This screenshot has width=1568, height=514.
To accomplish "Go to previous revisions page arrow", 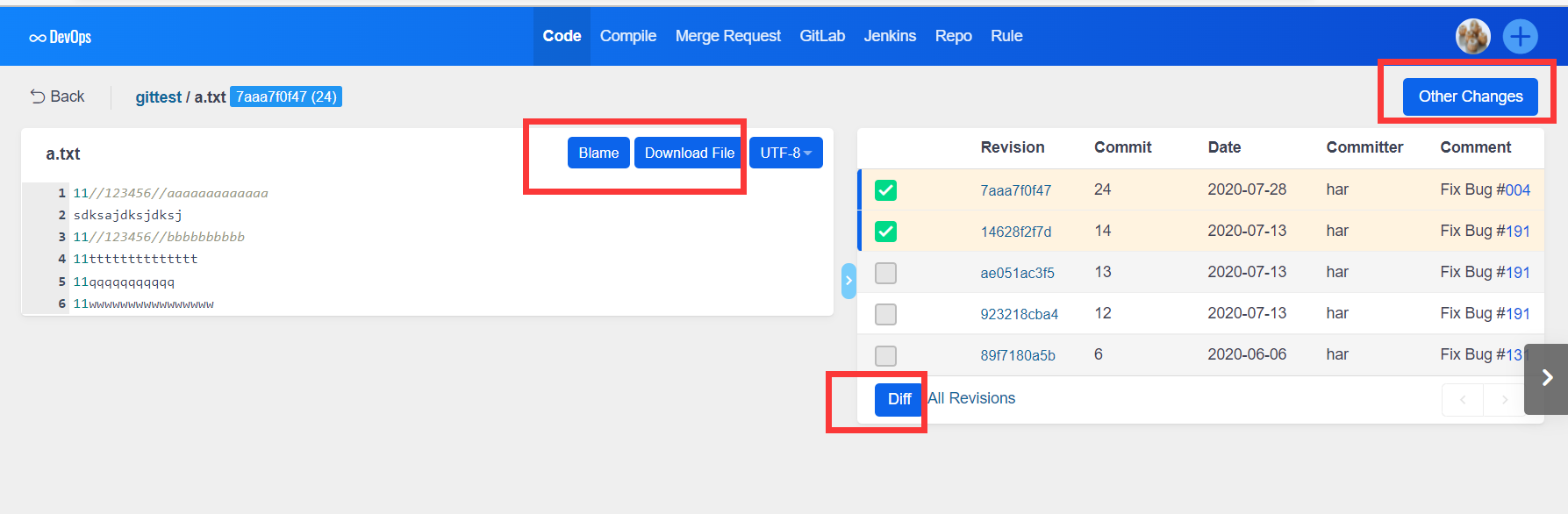I will [x=1462, y=400].
